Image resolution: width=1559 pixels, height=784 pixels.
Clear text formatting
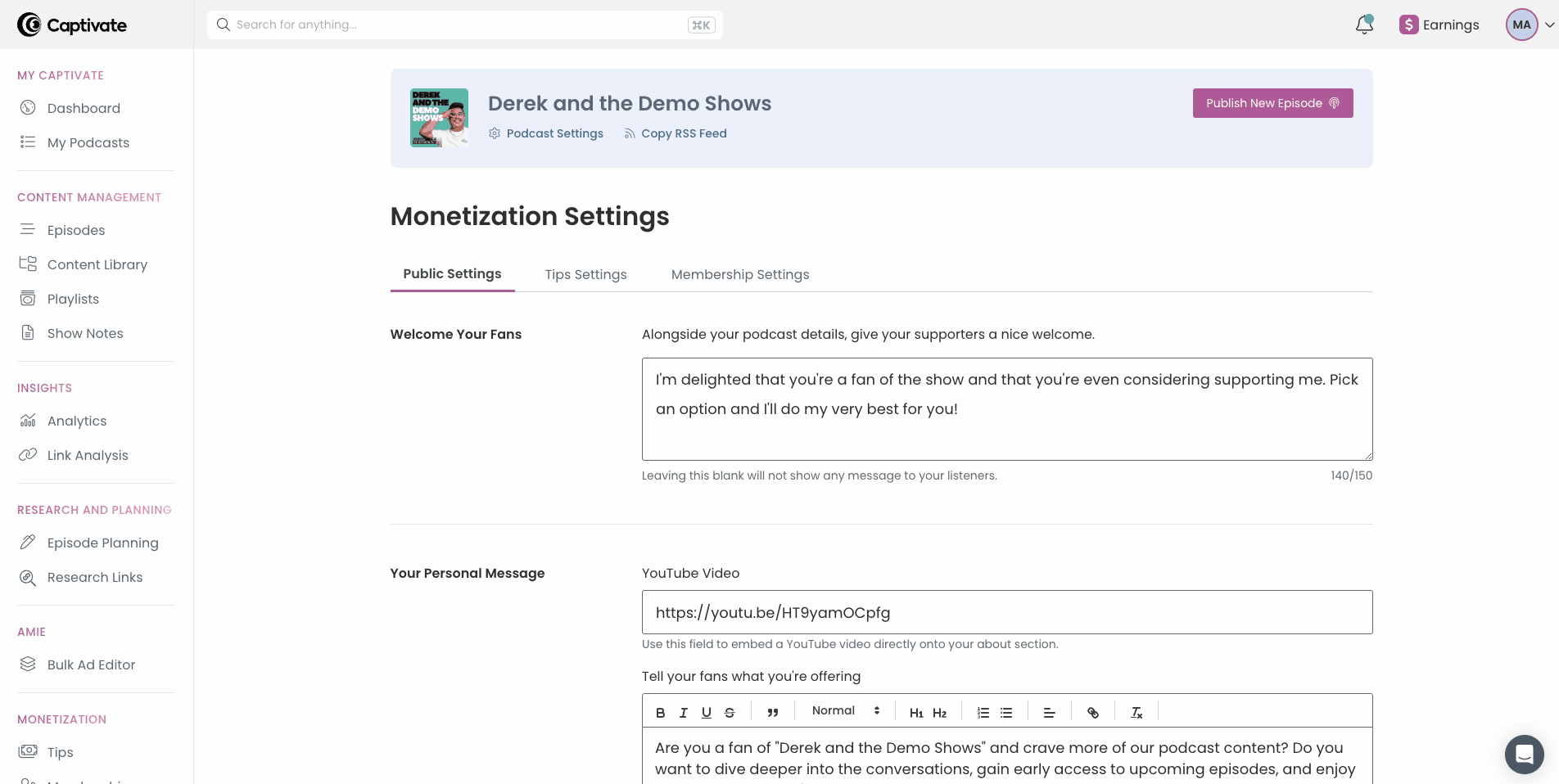(1136, 713)
